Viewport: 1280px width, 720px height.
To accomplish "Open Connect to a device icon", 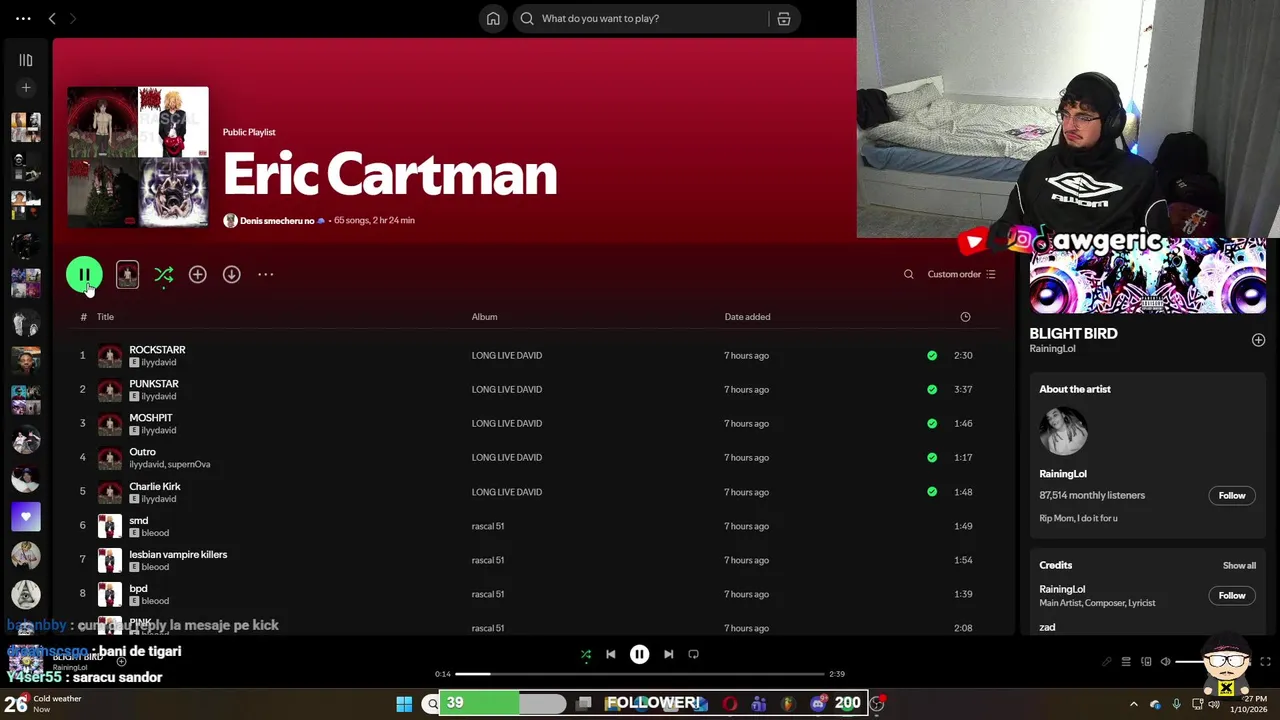I will point(1146,662).
